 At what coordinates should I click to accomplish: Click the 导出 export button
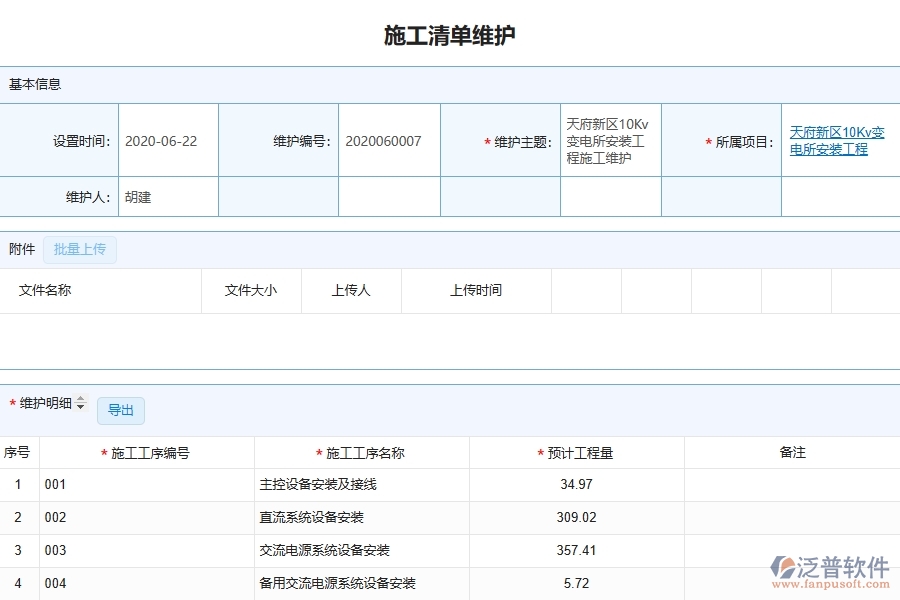120,410
